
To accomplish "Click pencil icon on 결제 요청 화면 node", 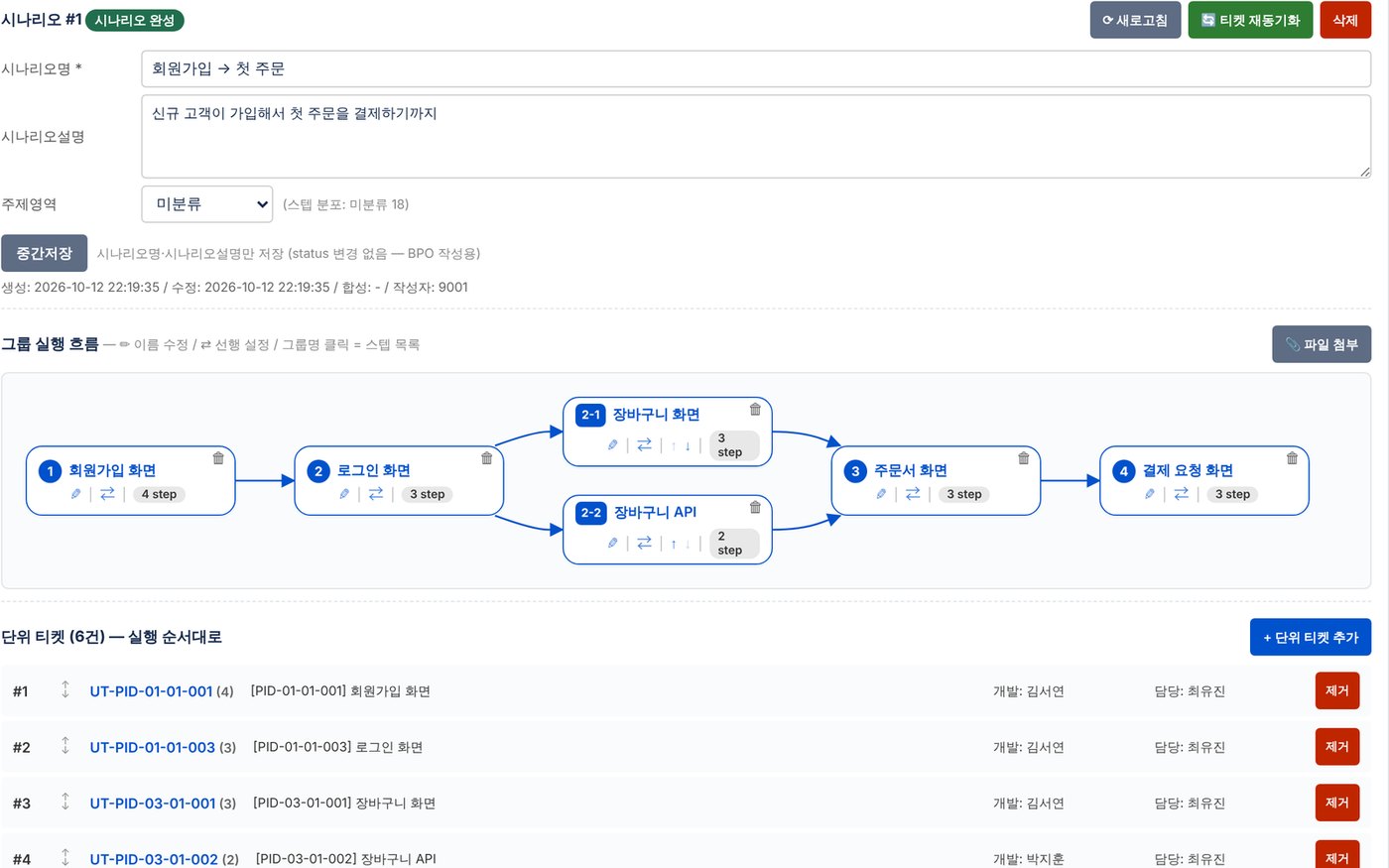I will point(1150,494).
